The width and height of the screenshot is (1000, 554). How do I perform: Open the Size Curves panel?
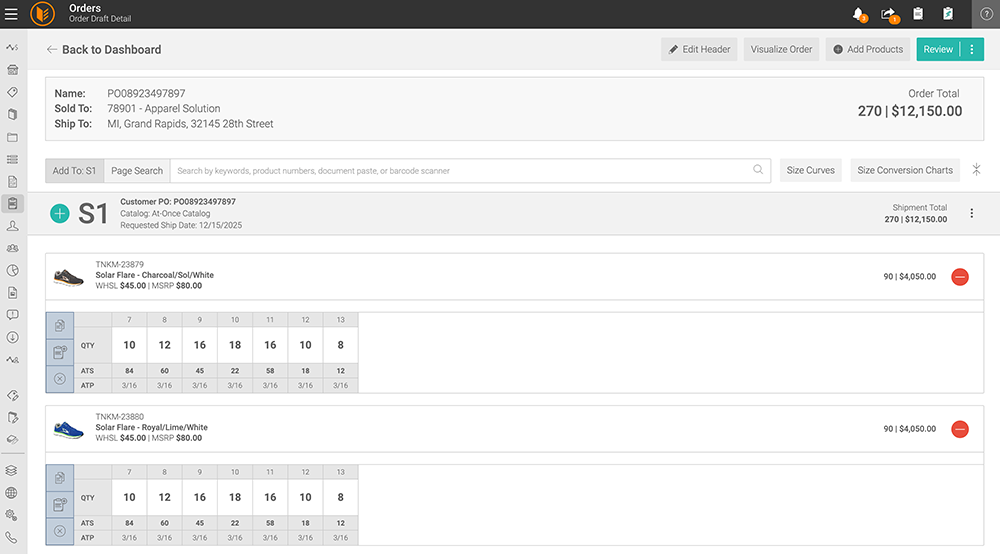click(x=810, y=170)
